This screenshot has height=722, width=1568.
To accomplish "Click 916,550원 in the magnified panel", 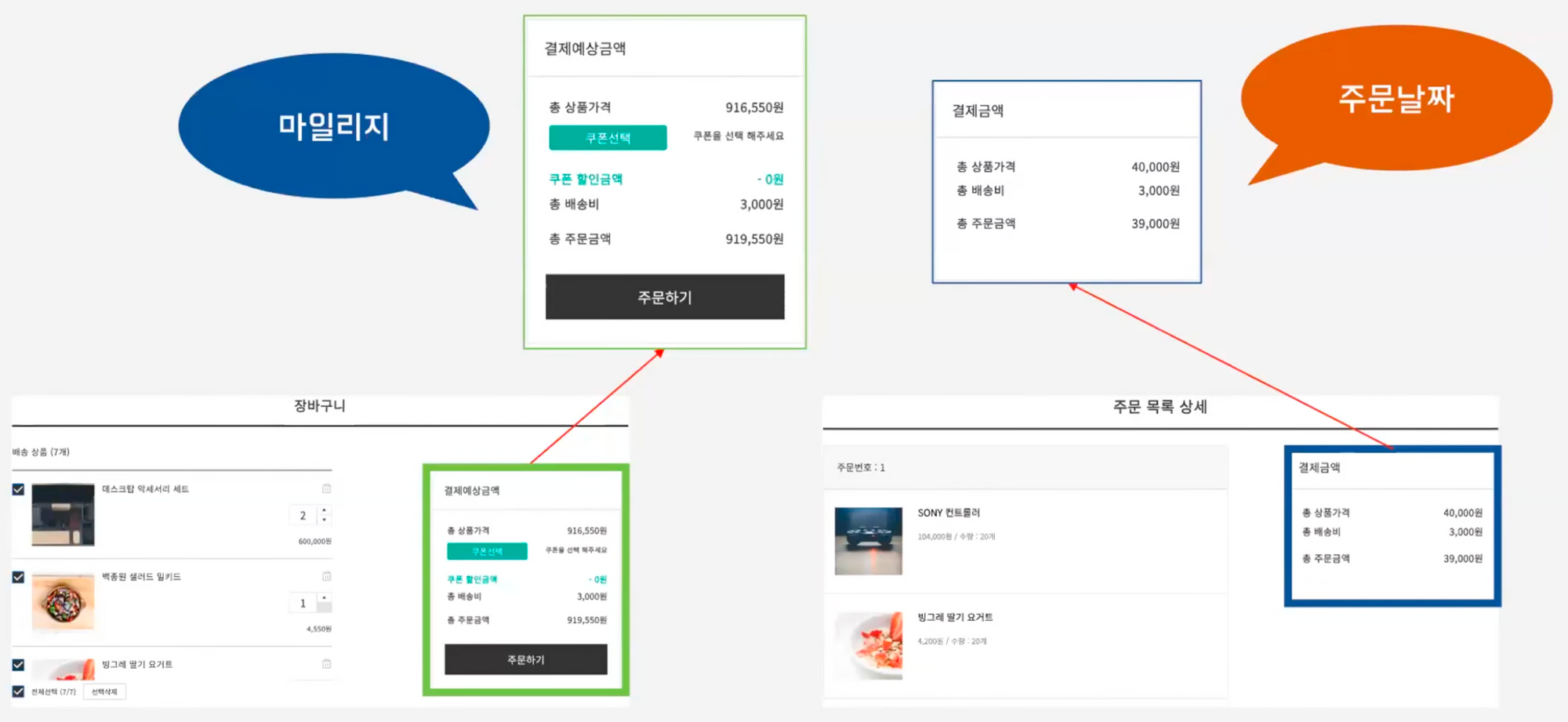I will (754, 107).
